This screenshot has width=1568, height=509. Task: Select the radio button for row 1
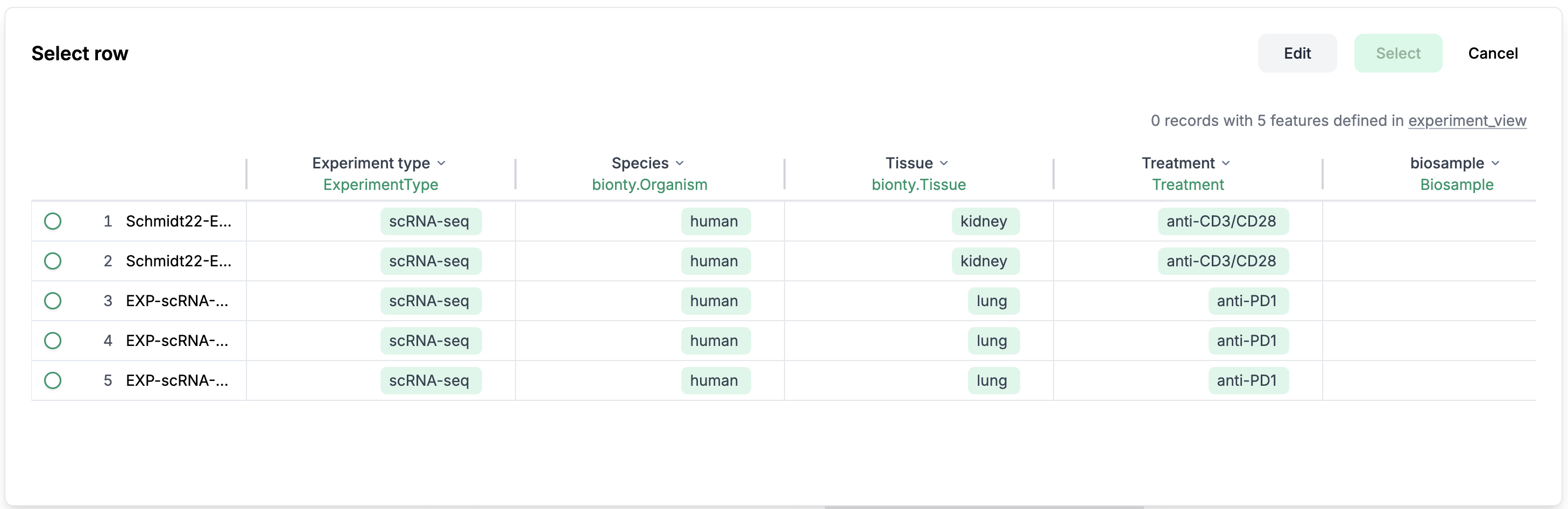pyautogui.click(x=53, y=221)
